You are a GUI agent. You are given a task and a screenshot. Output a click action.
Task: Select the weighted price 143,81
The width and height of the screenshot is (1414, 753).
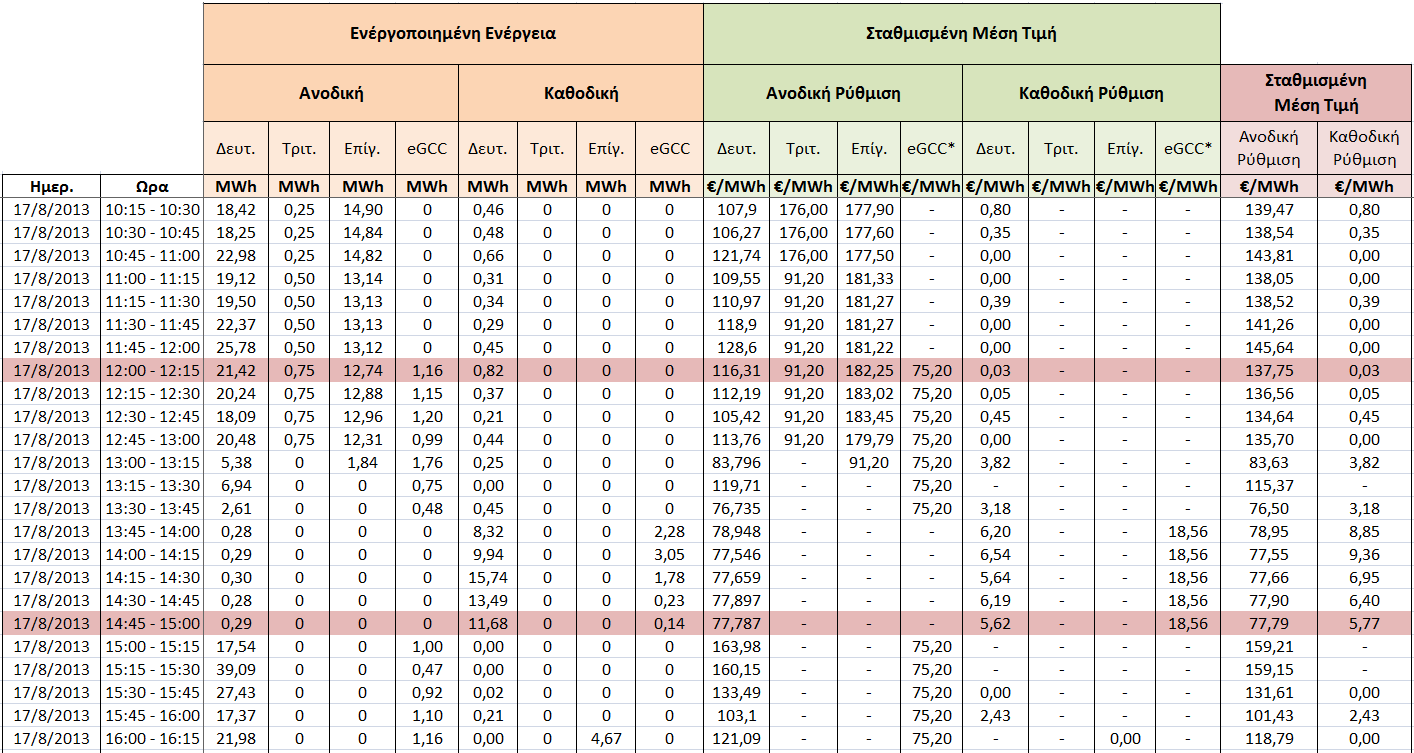[1269, 256]
